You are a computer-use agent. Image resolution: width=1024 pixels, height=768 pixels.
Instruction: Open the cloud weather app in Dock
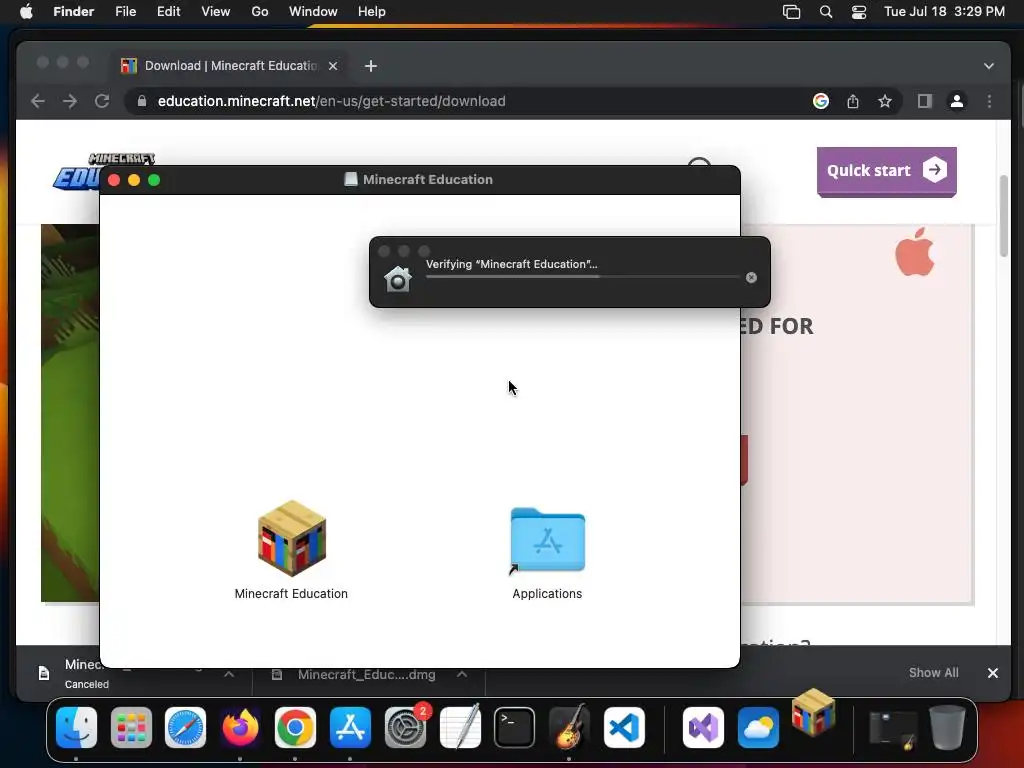click(x=758, y=727)
